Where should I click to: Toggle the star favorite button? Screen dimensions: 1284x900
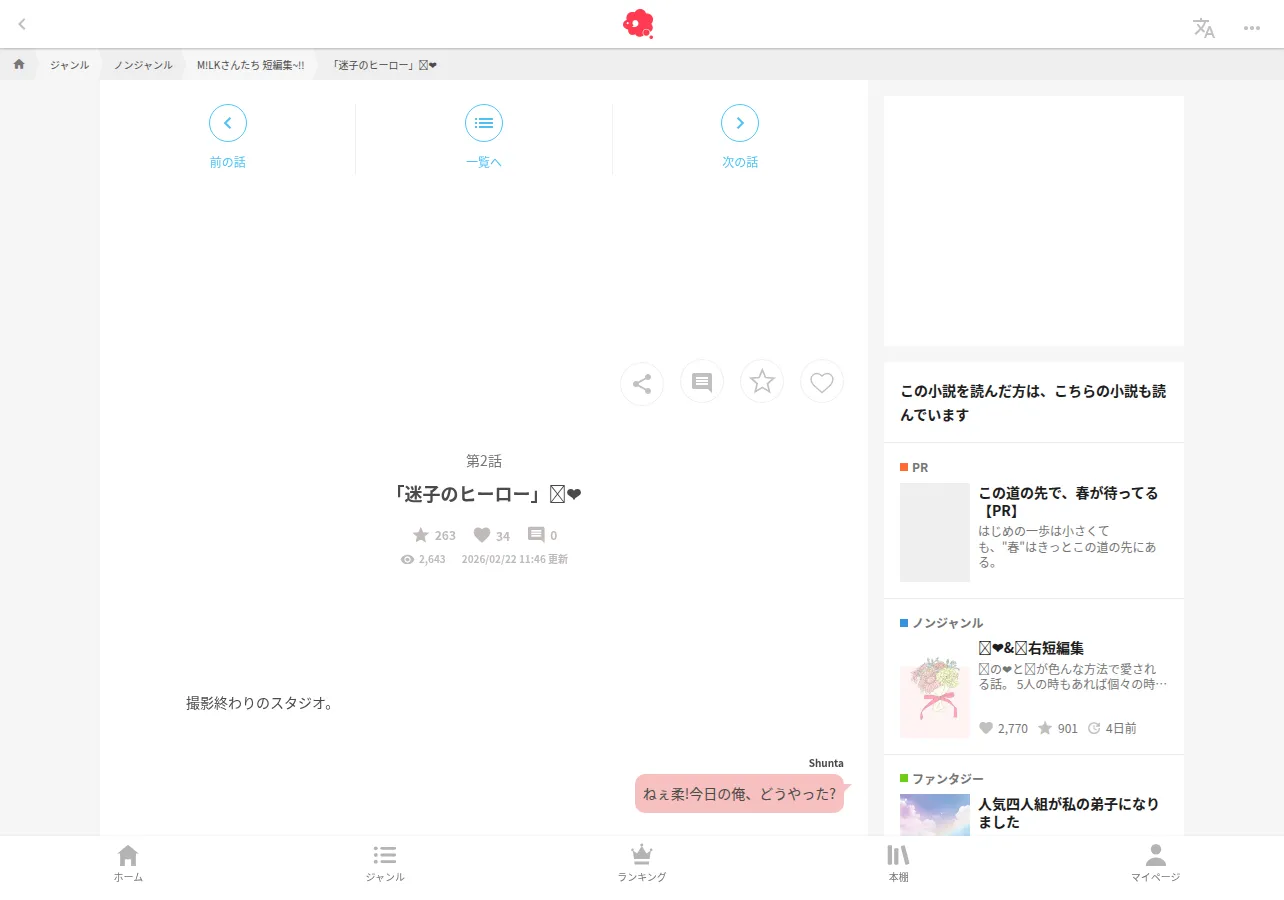tap(762, 382)
